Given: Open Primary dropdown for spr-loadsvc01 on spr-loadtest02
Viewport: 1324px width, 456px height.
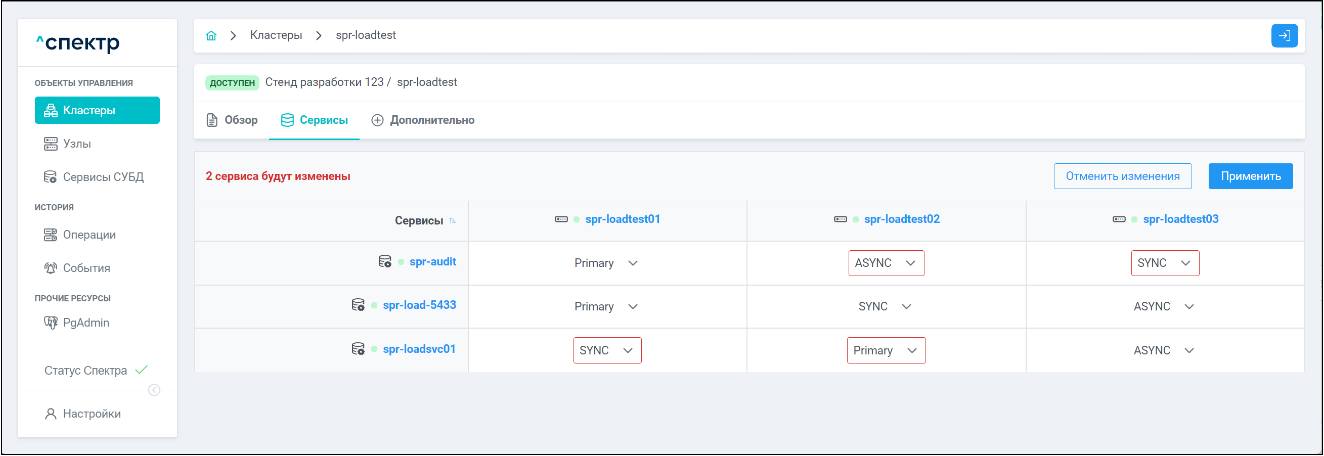Looking at the screenshot, I should click(x=886, y=351).
